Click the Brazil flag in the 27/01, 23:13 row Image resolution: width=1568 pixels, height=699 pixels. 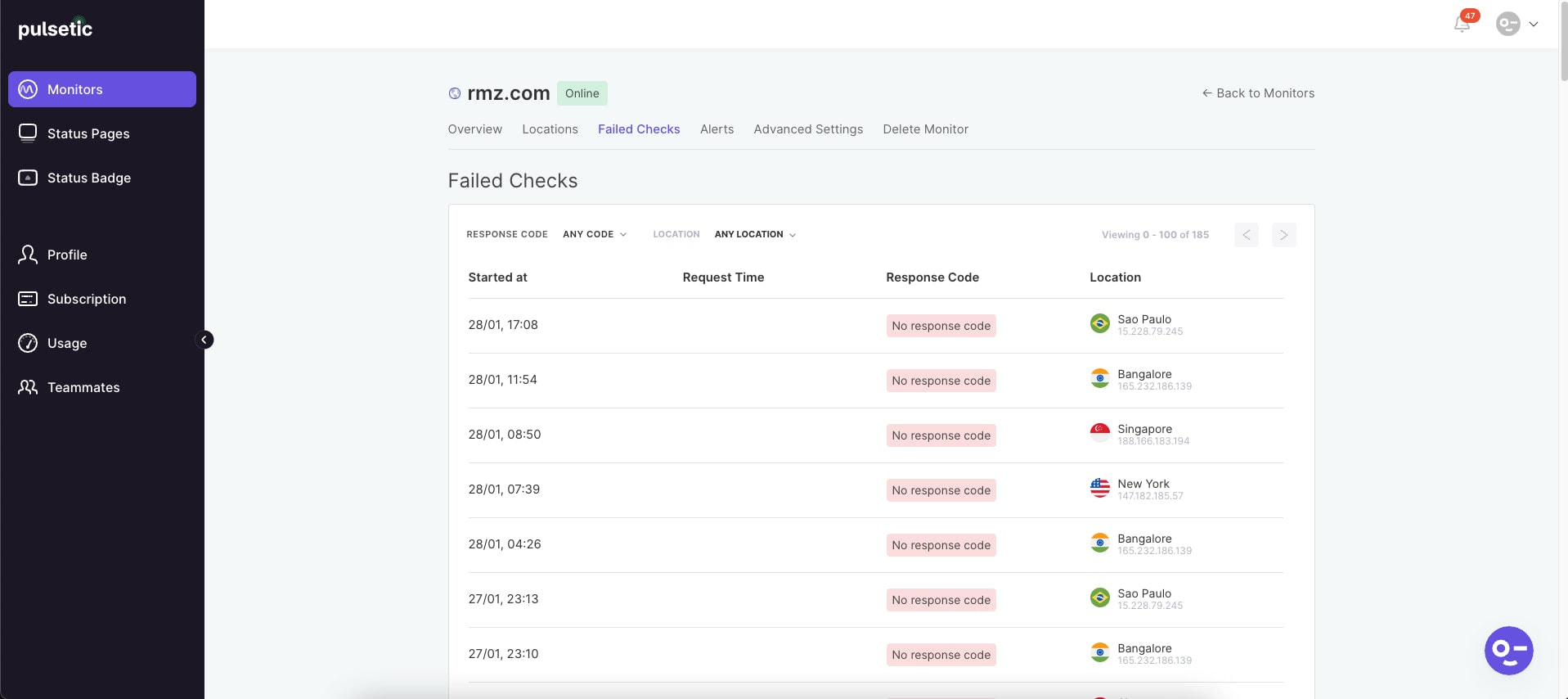pos(1100,598)
